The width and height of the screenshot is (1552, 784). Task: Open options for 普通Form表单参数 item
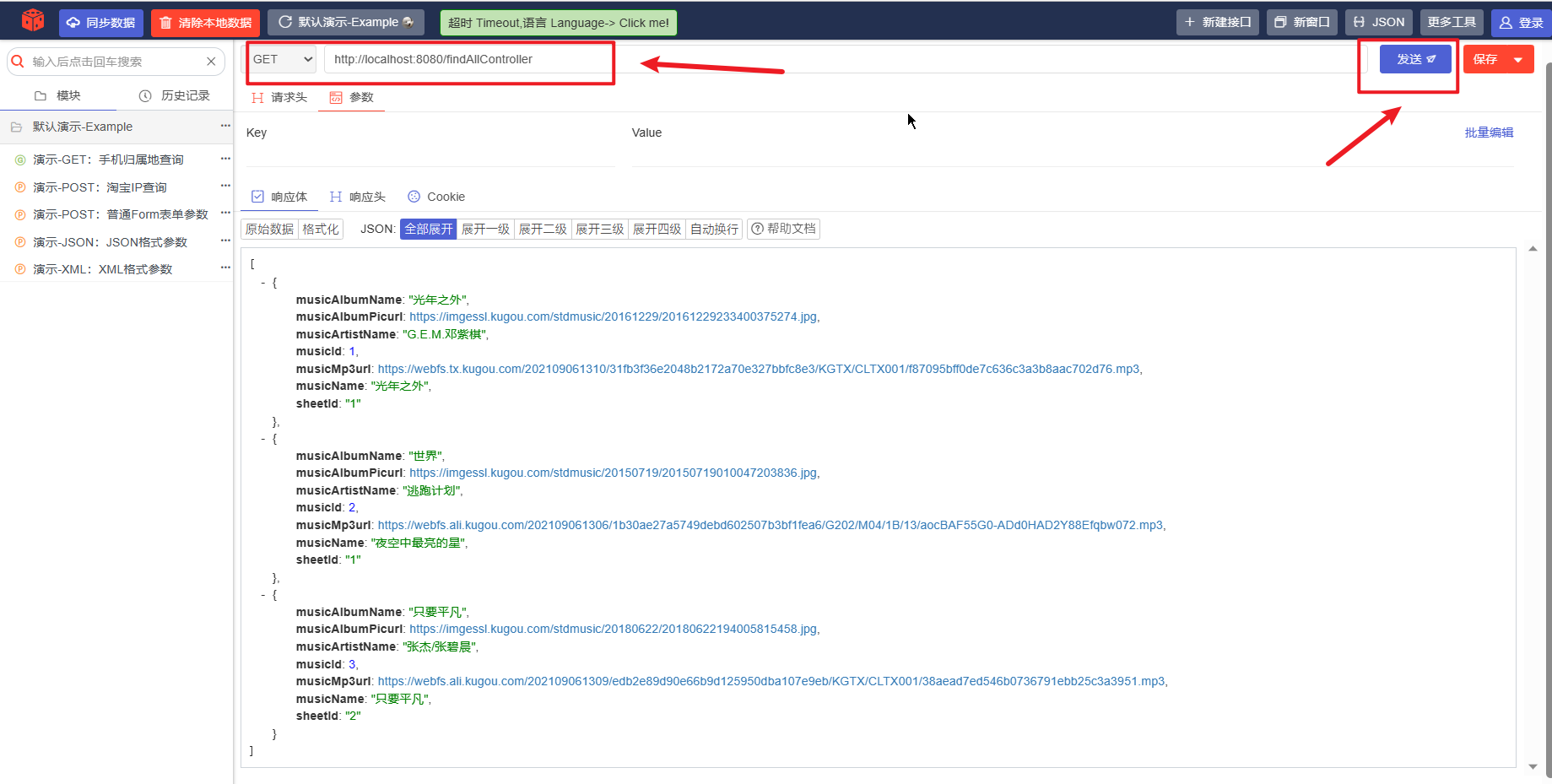tap(225, 213)
